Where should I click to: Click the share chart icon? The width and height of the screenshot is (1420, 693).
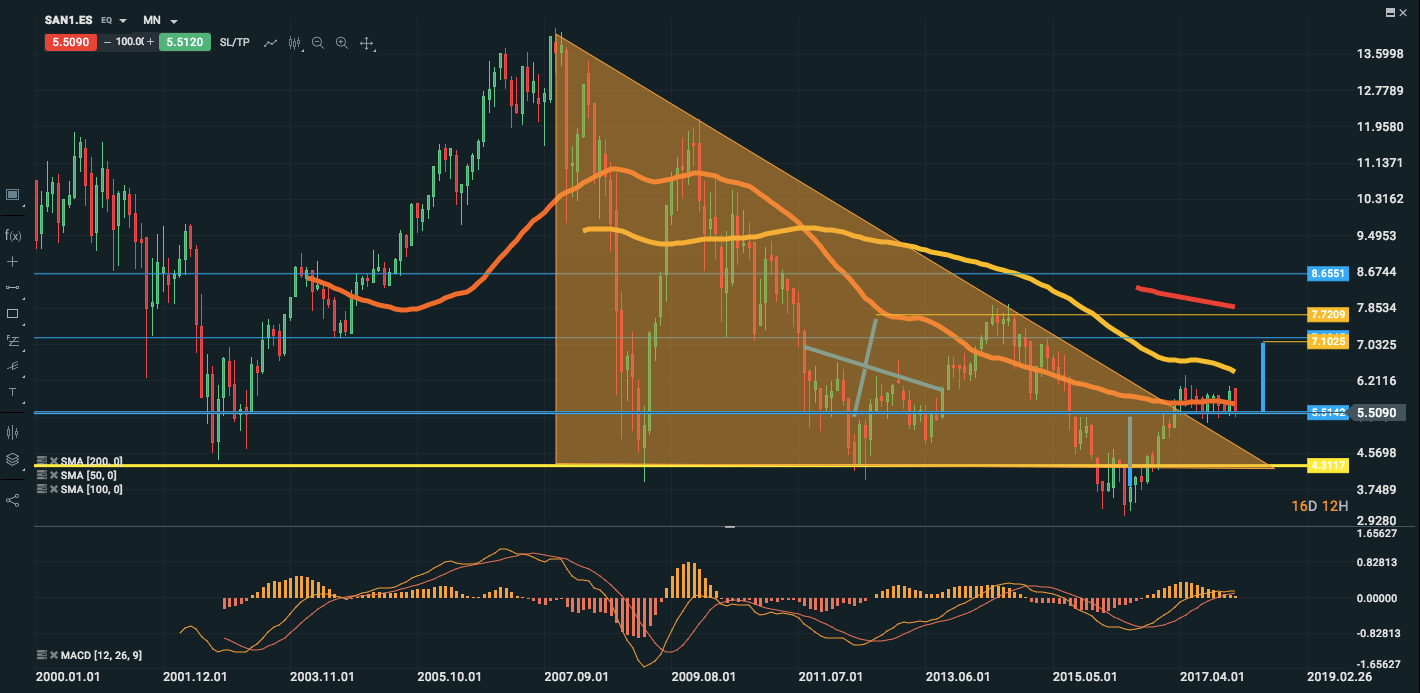[13, 499]
